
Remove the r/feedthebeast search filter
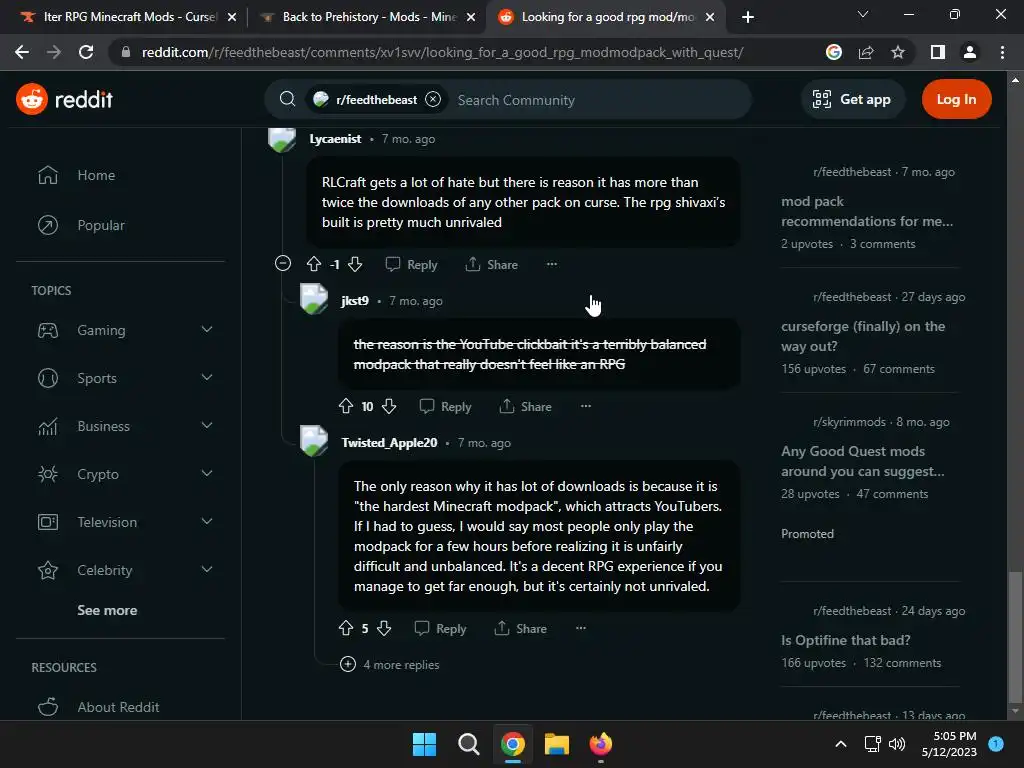433,99
